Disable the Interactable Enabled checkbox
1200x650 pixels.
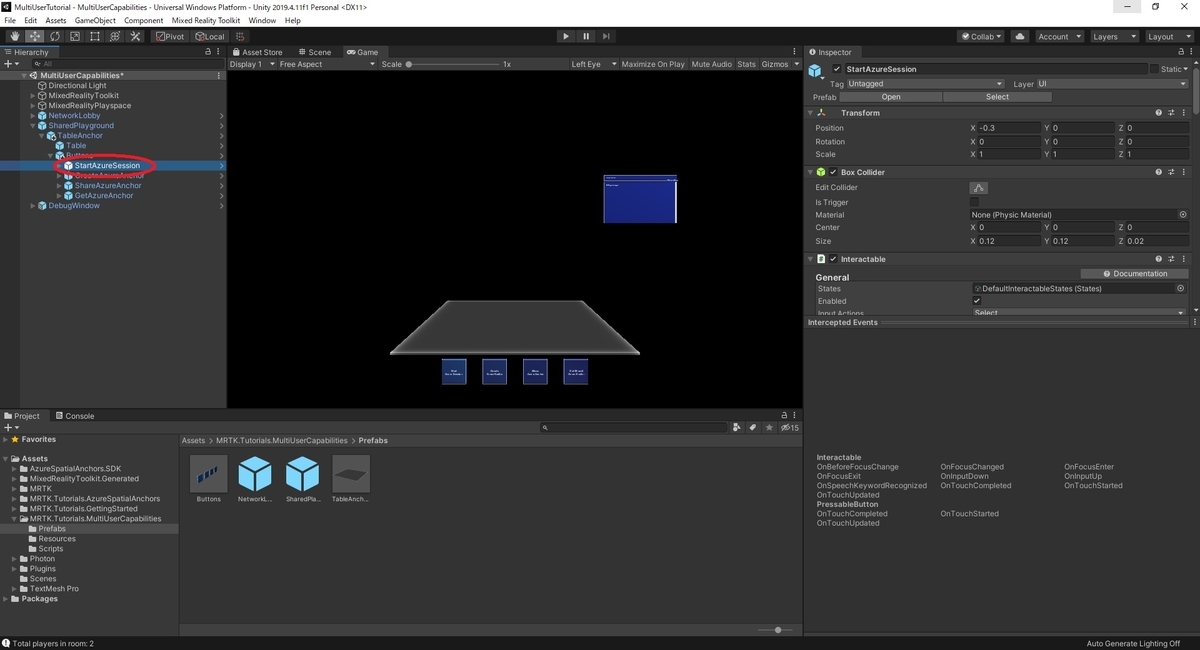[977, 301]
